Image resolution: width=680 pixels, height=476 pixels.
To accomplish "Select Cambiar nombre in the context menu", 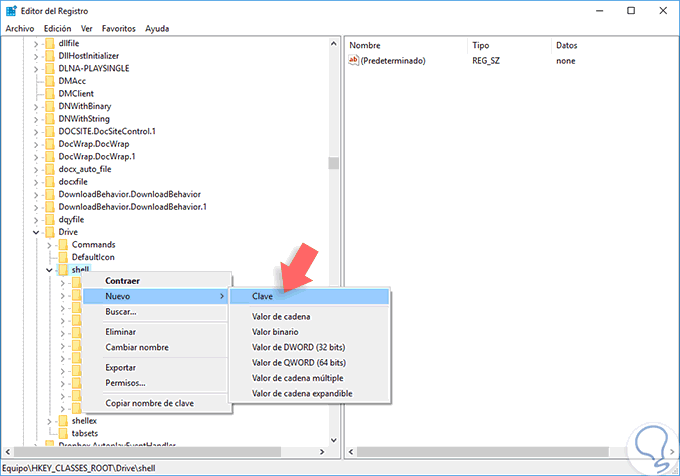I will tap(156, 347).
